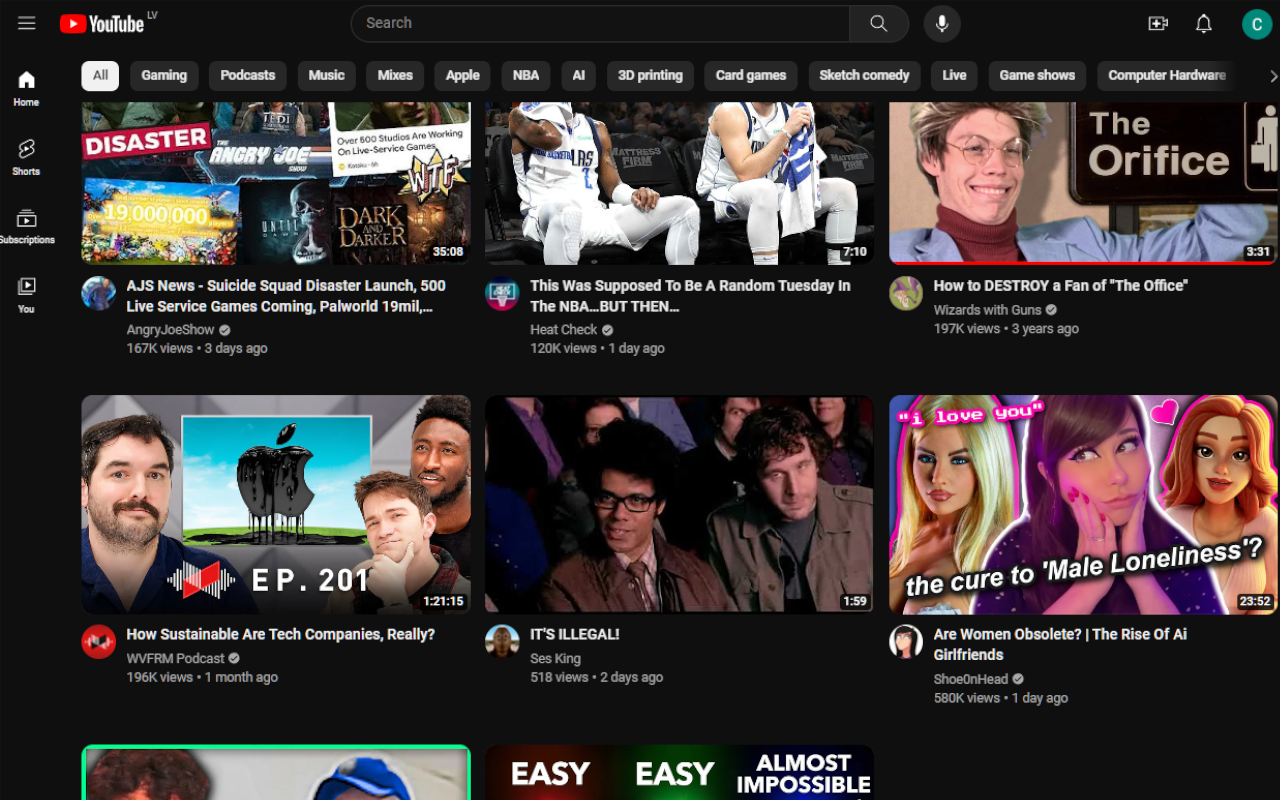
Task: Open the AJS News Suicide Squad title
Action: click(286, 296)
